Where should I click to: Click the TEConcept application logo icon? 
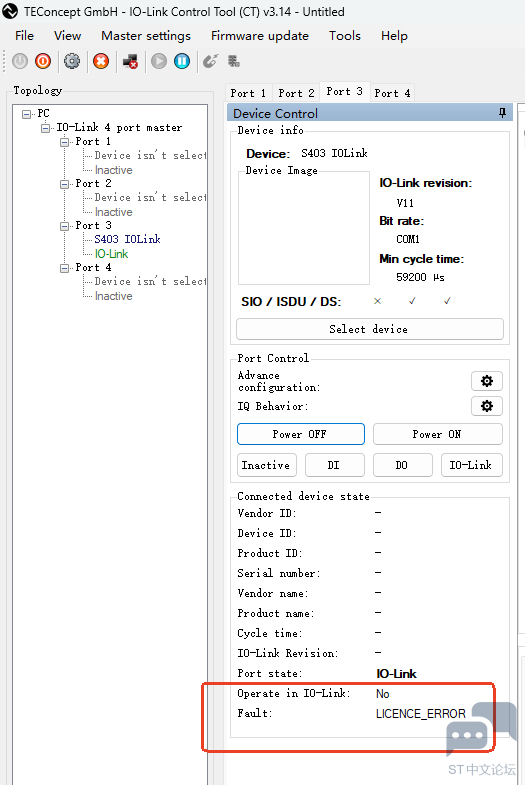pos(10,11)
